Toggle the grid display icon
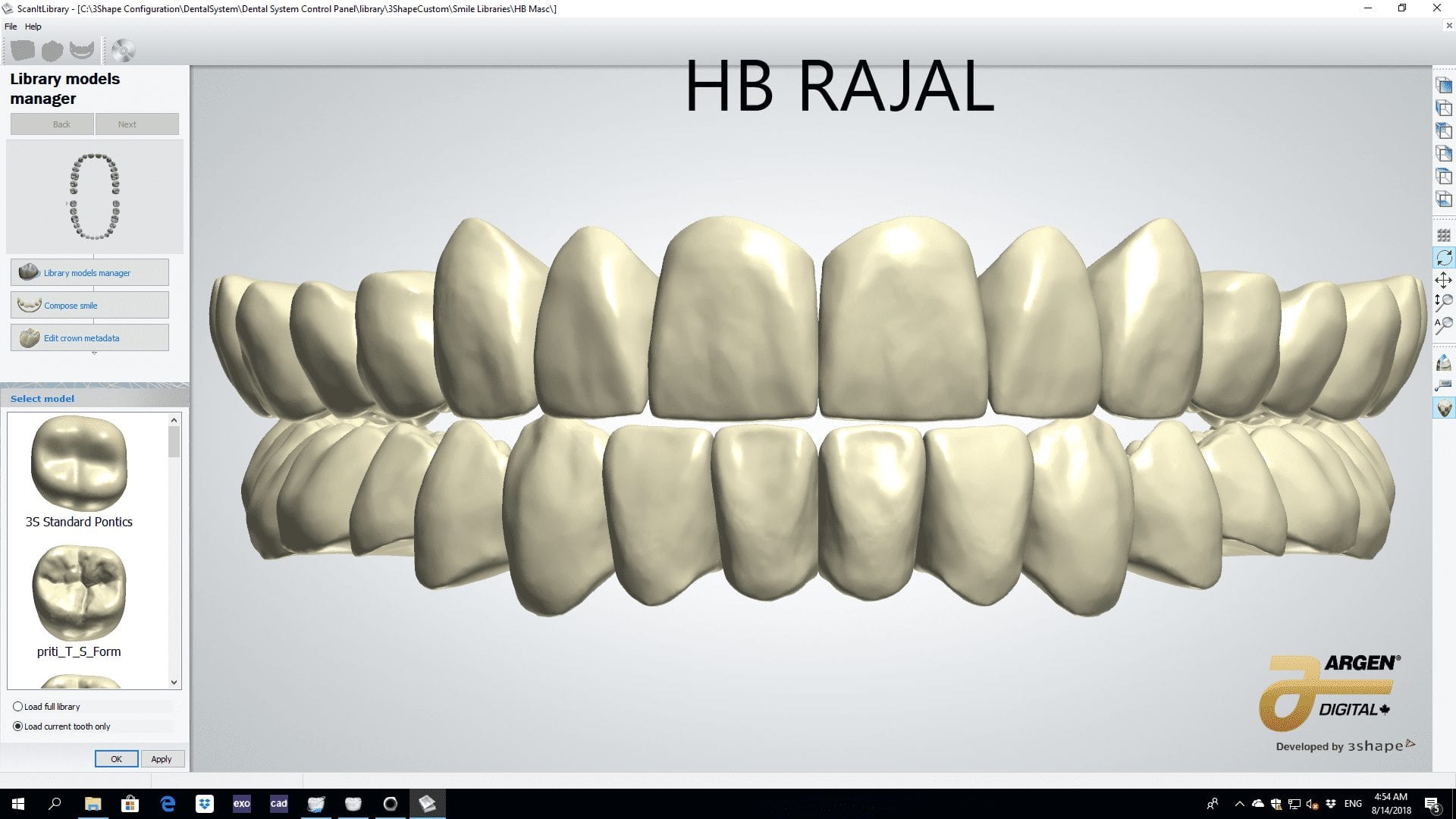1456x819 pixels. [1444, 236]
